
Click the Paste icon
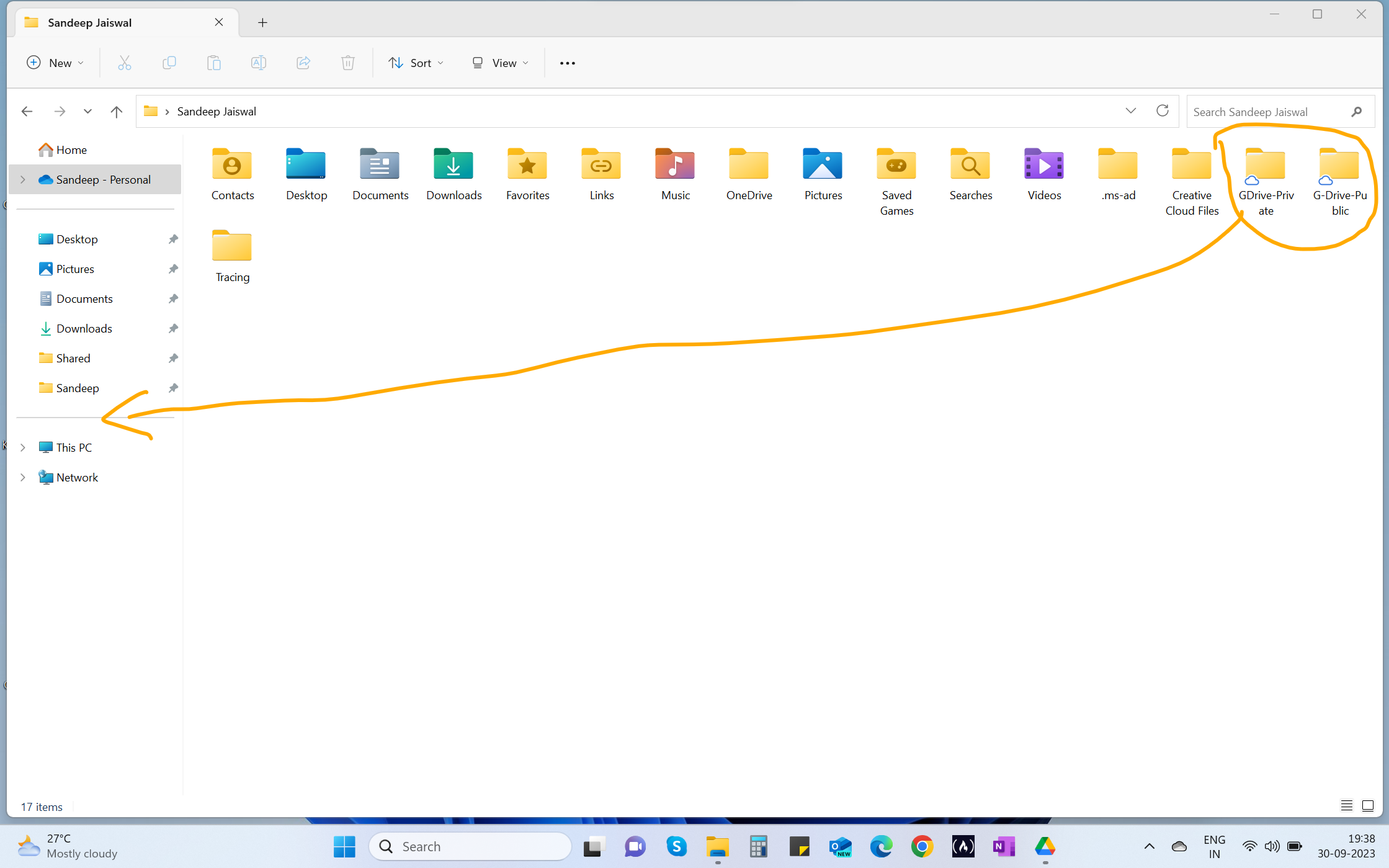pos(214,63)
